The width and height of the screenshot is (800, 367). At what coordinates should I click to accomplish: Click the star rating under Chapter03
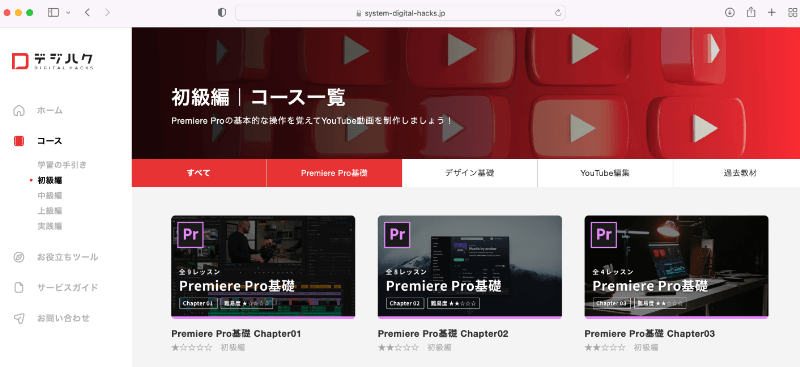[605, 348]
